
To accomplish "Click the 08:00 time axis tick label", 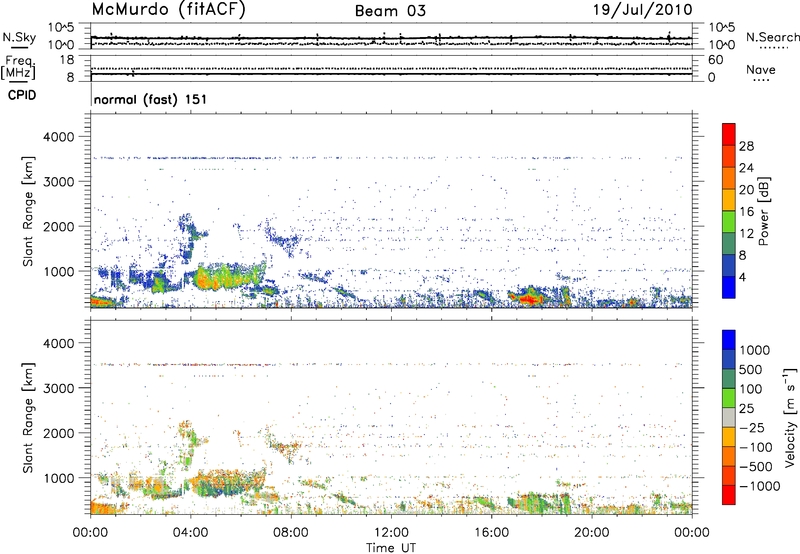I will [290, 533].
